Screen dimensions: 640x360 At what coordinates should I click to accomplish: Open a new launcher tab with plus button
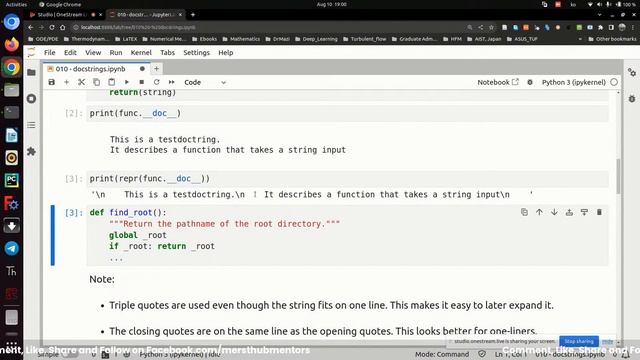[x=156, y=69]
